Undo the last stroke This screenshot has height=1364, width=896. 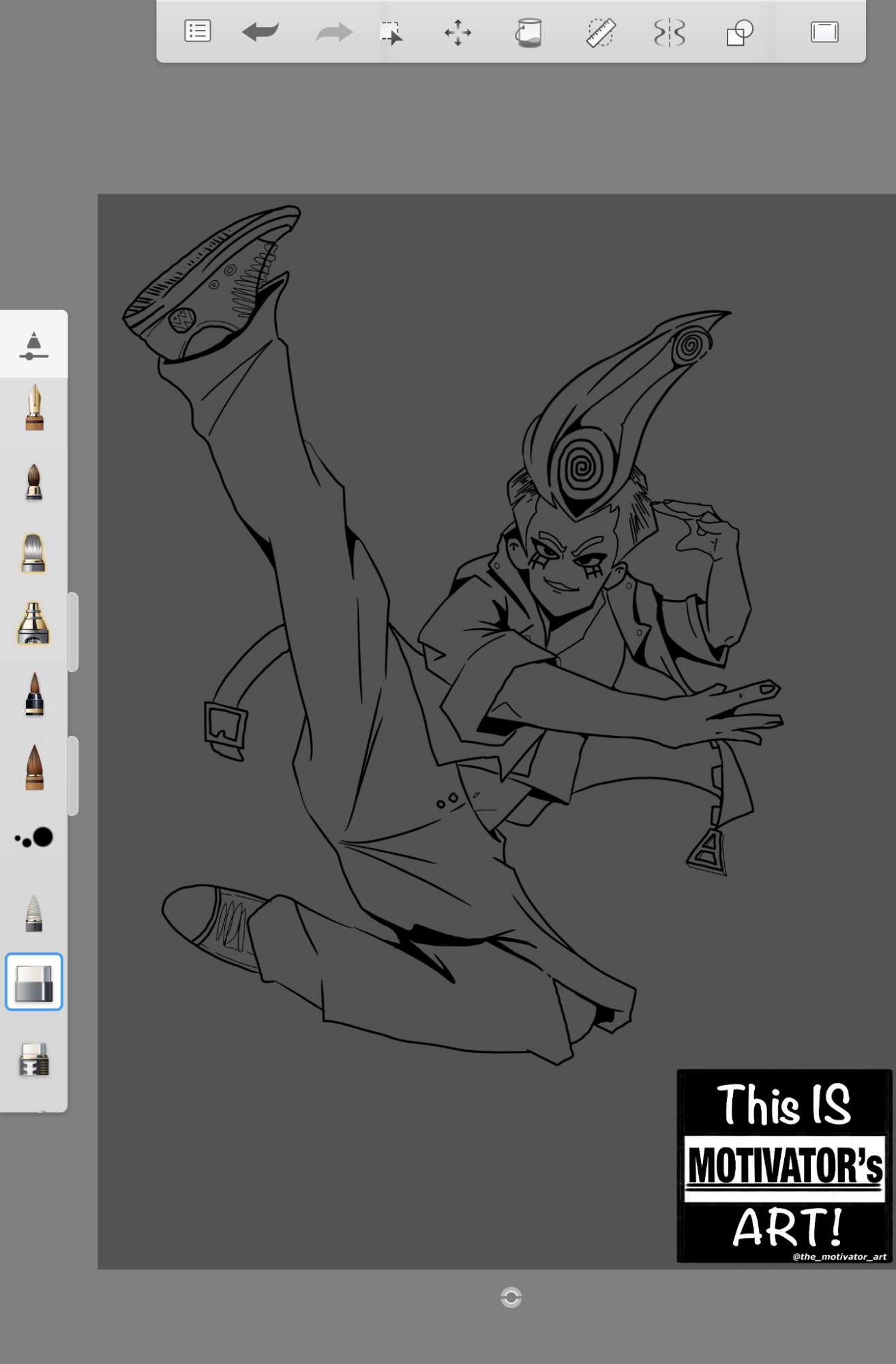pyautogui.click(x=260, y=32)
